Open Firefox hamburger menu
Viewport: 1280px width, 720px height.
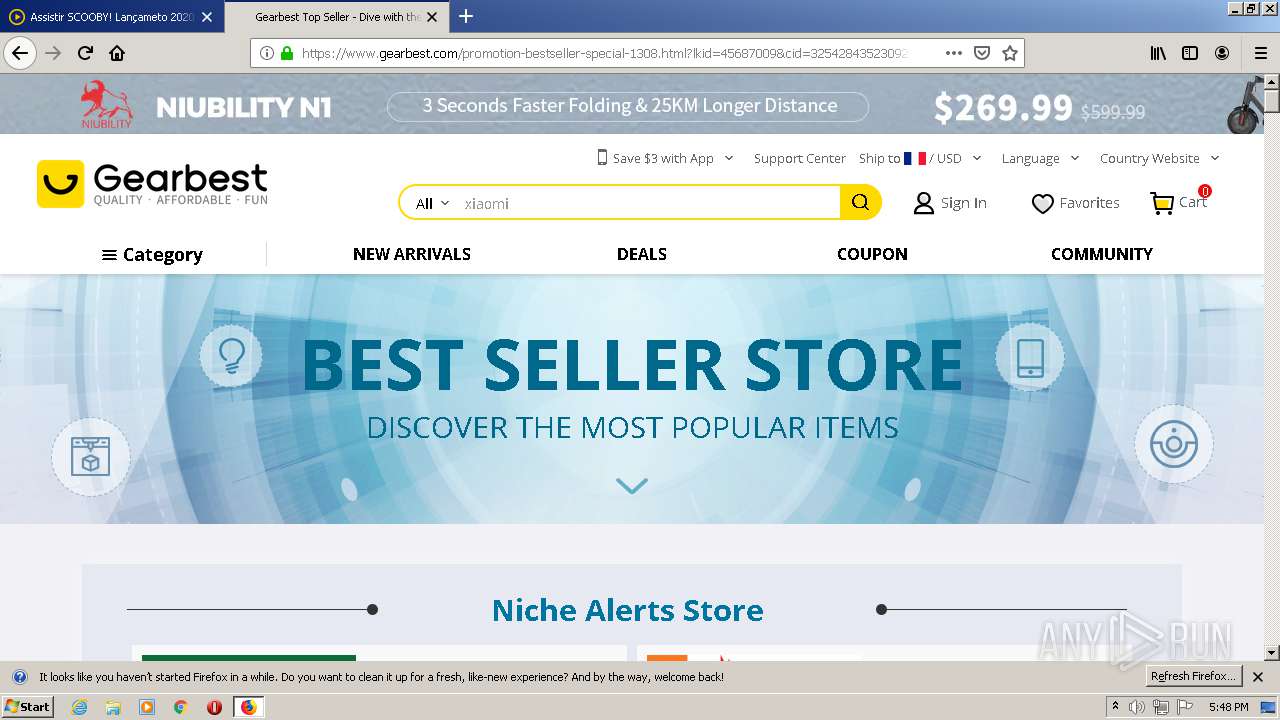(1260, 53)
